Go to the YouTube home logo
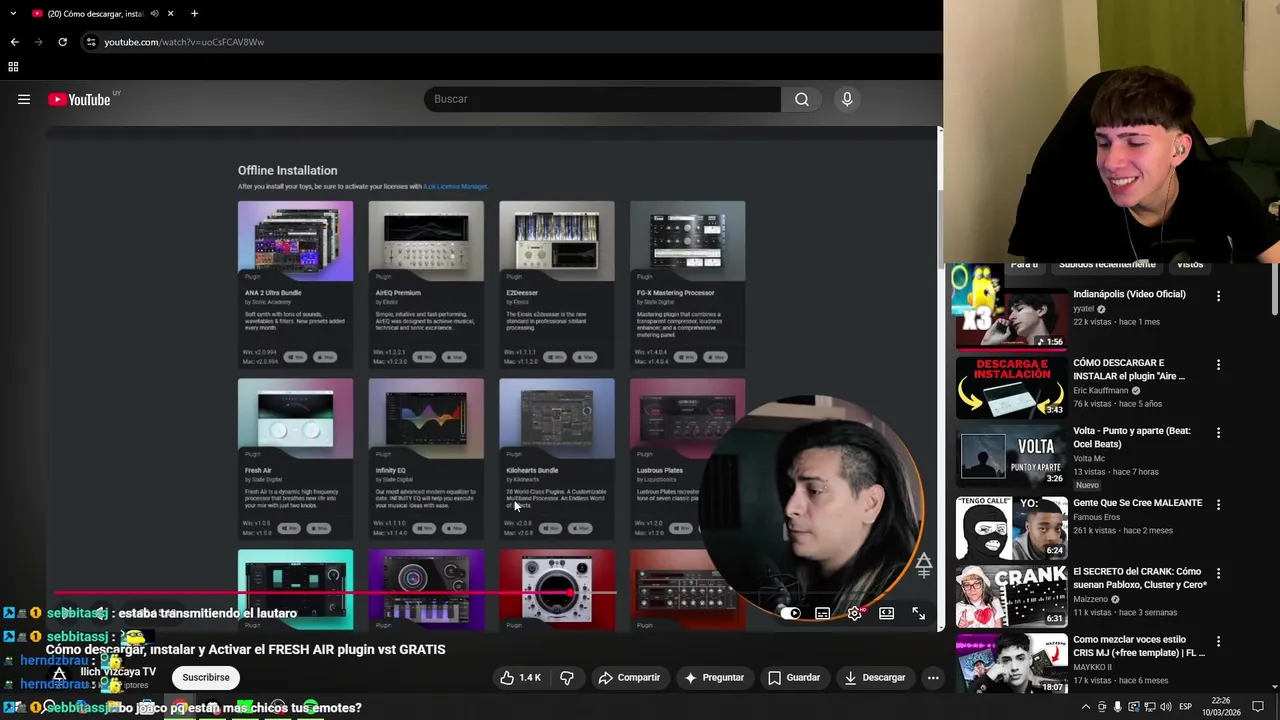Viewport: 1280px width, 720px height. click(79, 99)
